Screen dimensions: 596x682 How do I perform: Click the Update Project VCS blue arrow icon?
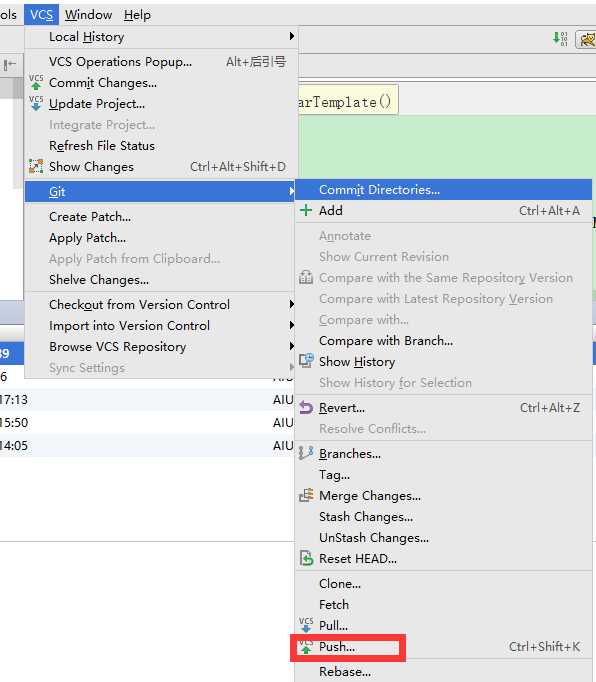(36, 104)
